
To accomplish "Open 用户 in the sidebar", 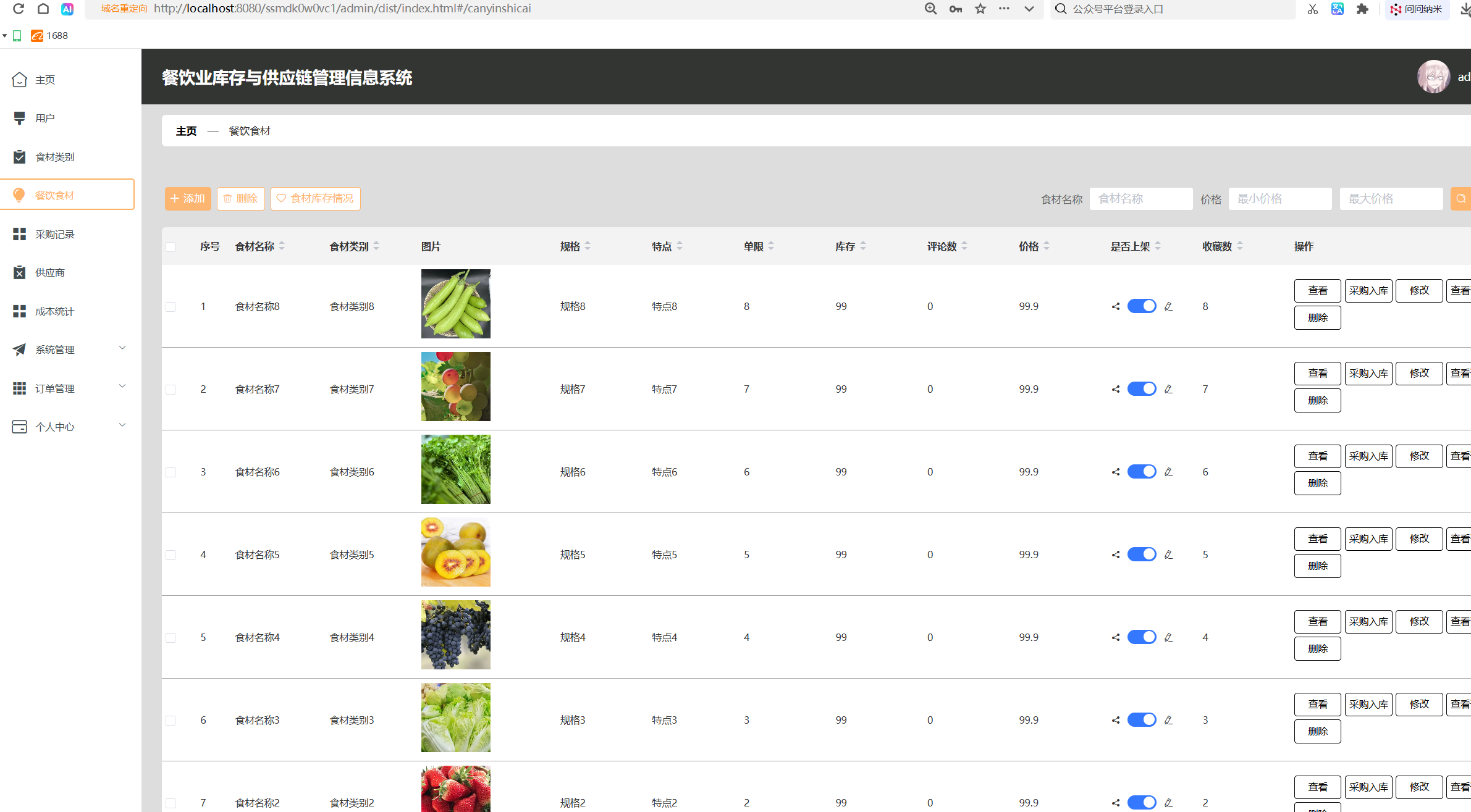I will coord(67,118).
